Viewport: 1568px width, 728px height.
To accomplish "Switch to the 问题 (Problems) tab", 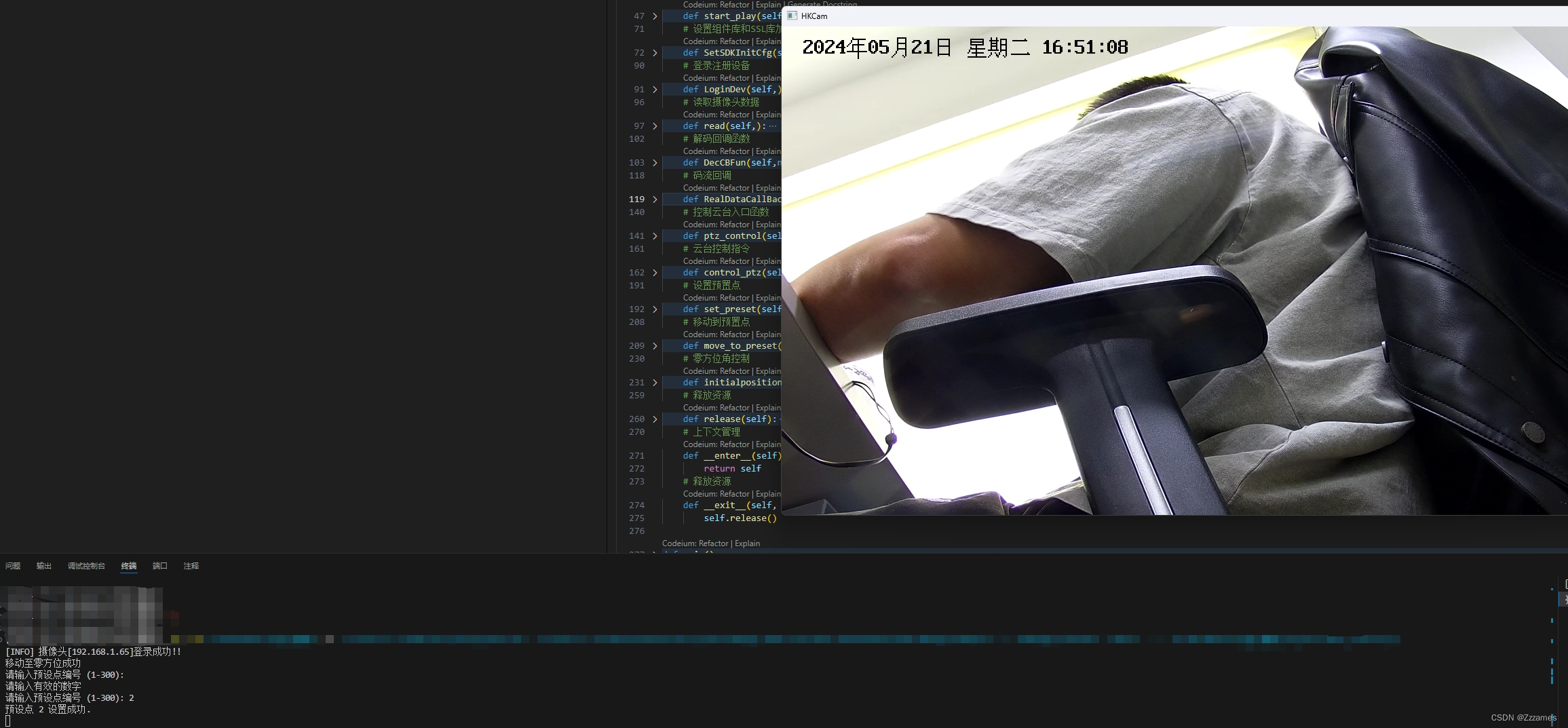I will [13, 565].
